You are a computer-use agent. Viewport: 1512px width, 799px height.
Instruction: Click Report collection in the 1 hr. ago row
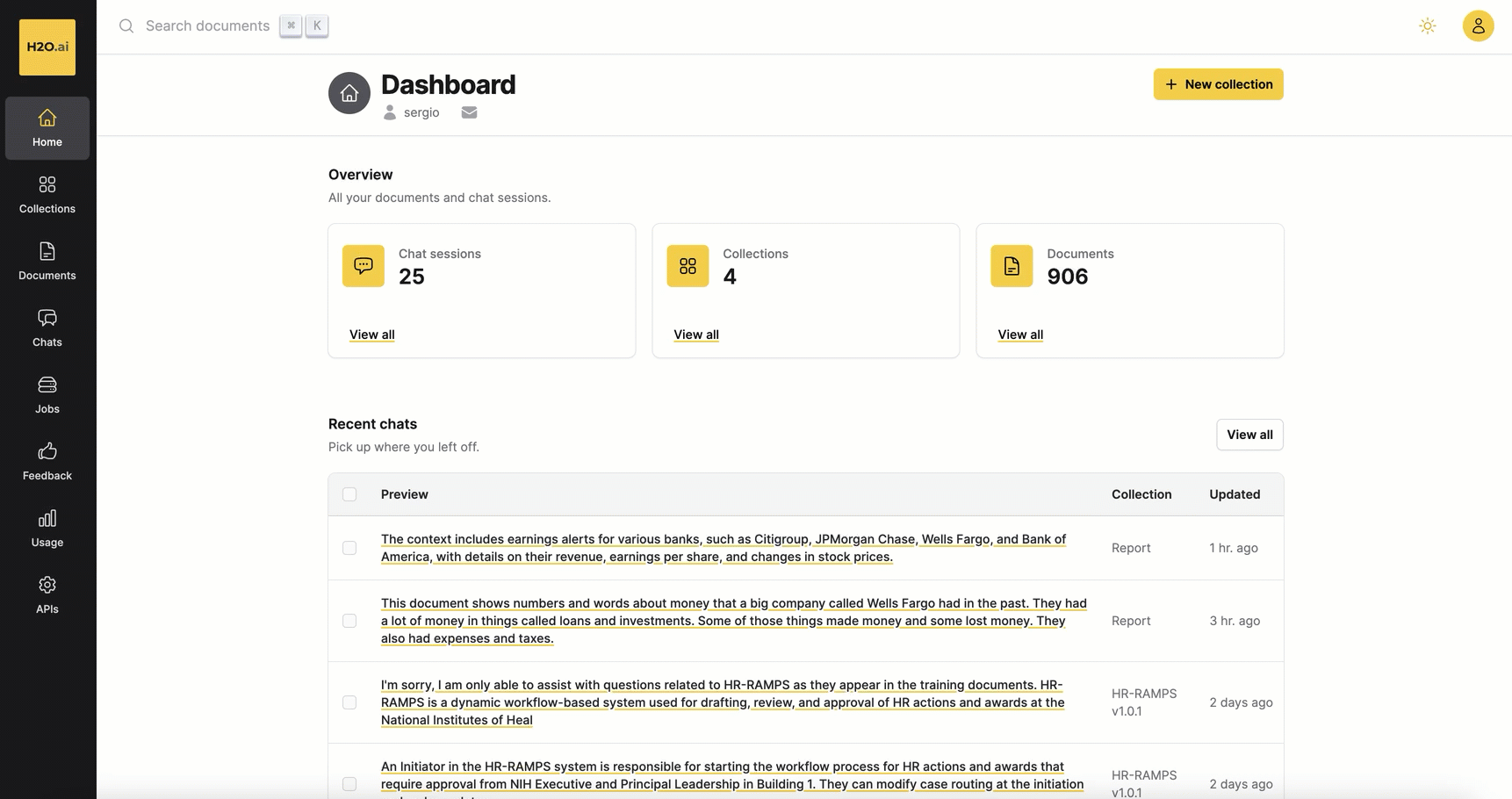pyautogui.click(x=1131, y=548)
